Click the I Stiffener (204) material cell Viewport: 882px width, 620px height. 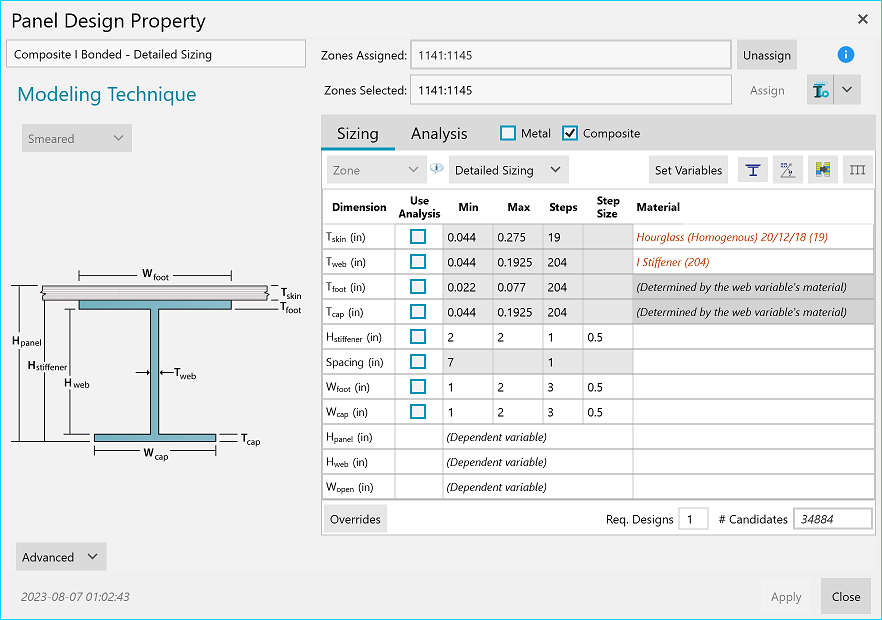coord(753,262)
